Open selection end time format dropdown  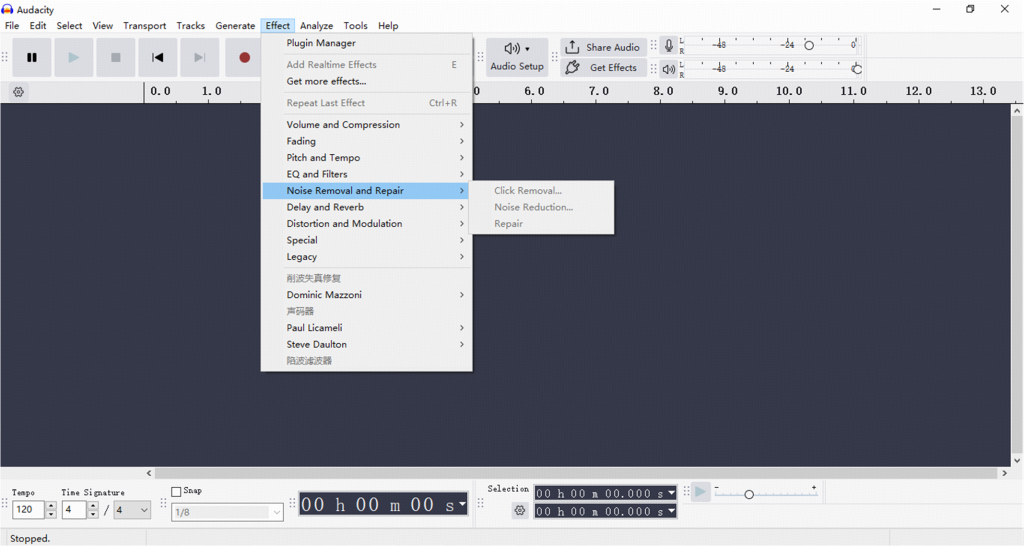pyautogui.click(x=671, y=511)
